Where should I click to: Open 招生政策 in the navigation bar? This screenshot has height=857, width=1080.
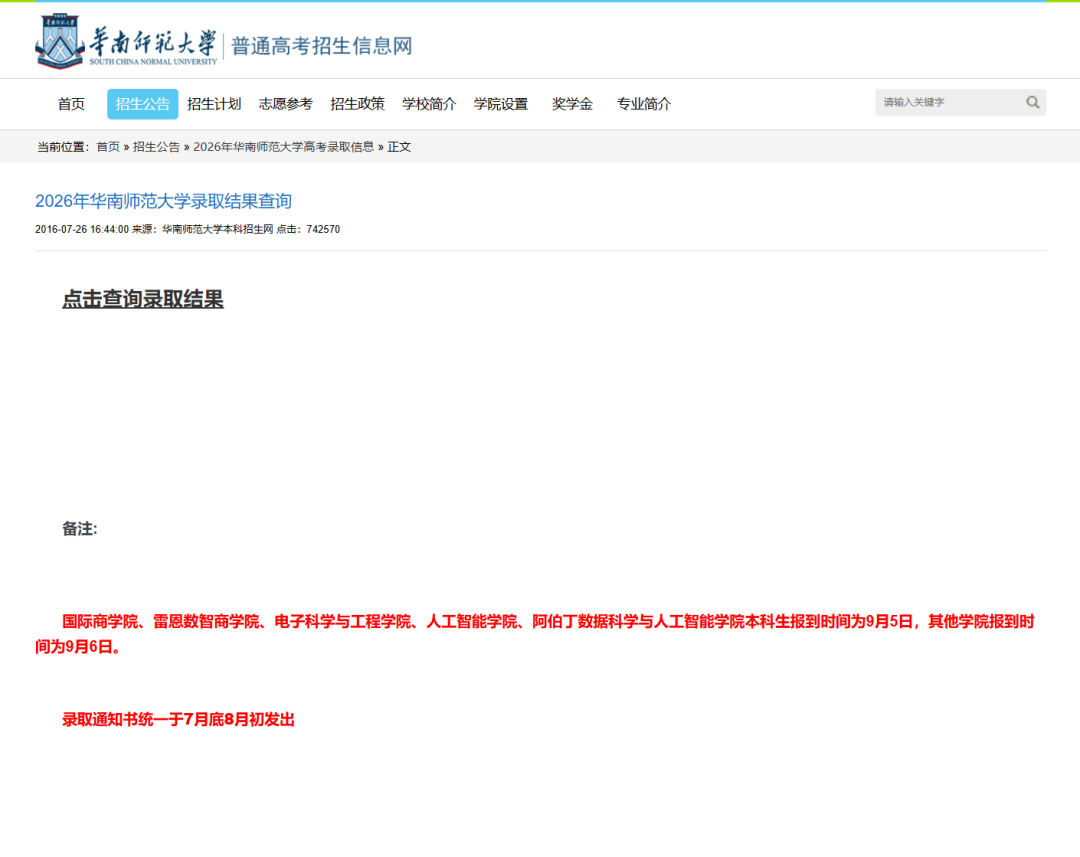pos(357,104)
